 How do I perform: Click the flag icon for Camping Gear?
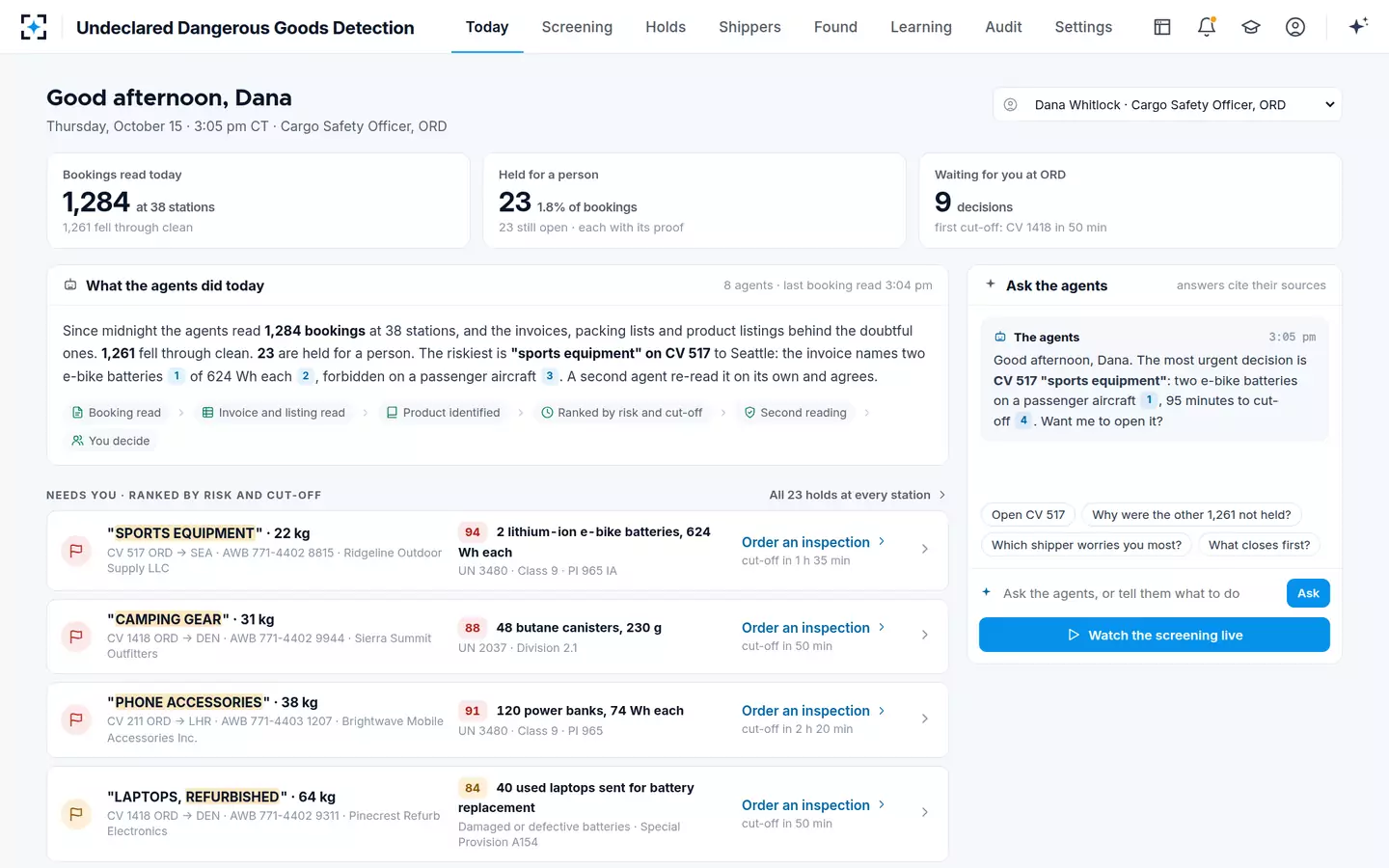coord(76,637)
